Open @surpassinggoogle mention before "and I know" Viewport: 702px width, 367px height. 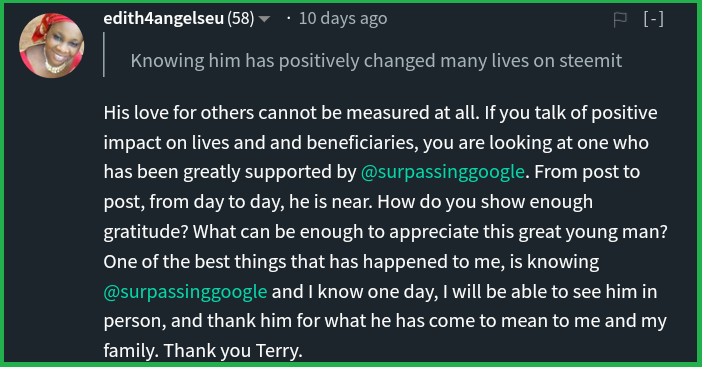click(185, 291)
